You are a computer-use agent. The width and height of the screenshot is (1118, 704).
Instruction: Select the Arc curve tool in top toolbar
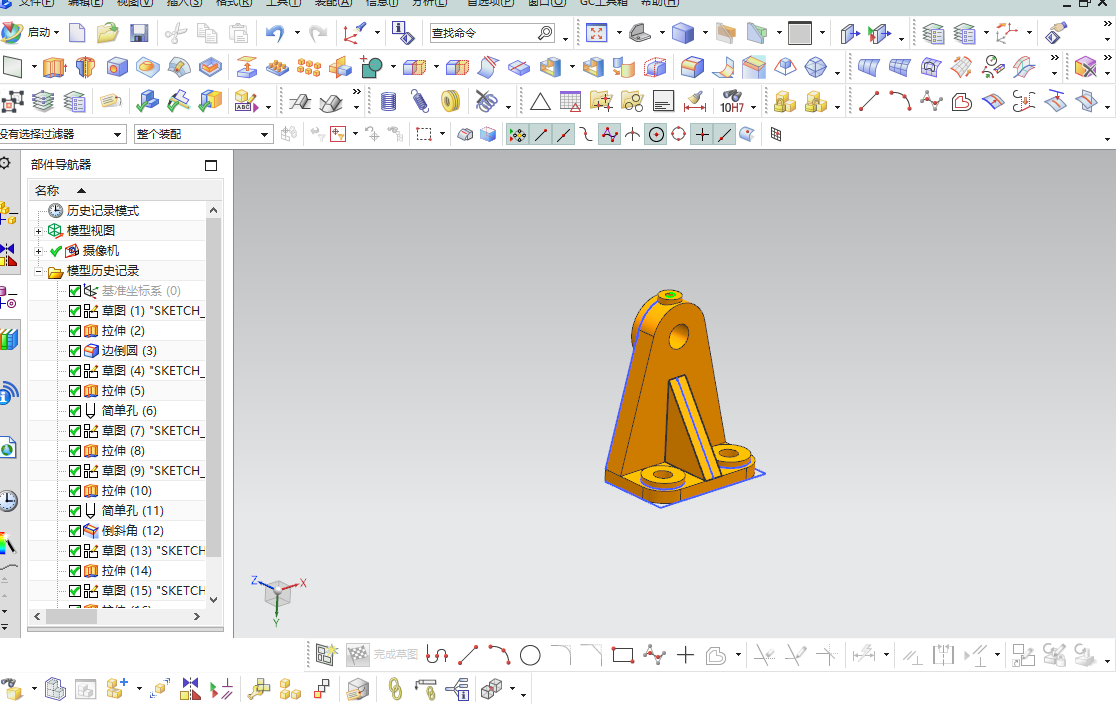tap(900, 101)
